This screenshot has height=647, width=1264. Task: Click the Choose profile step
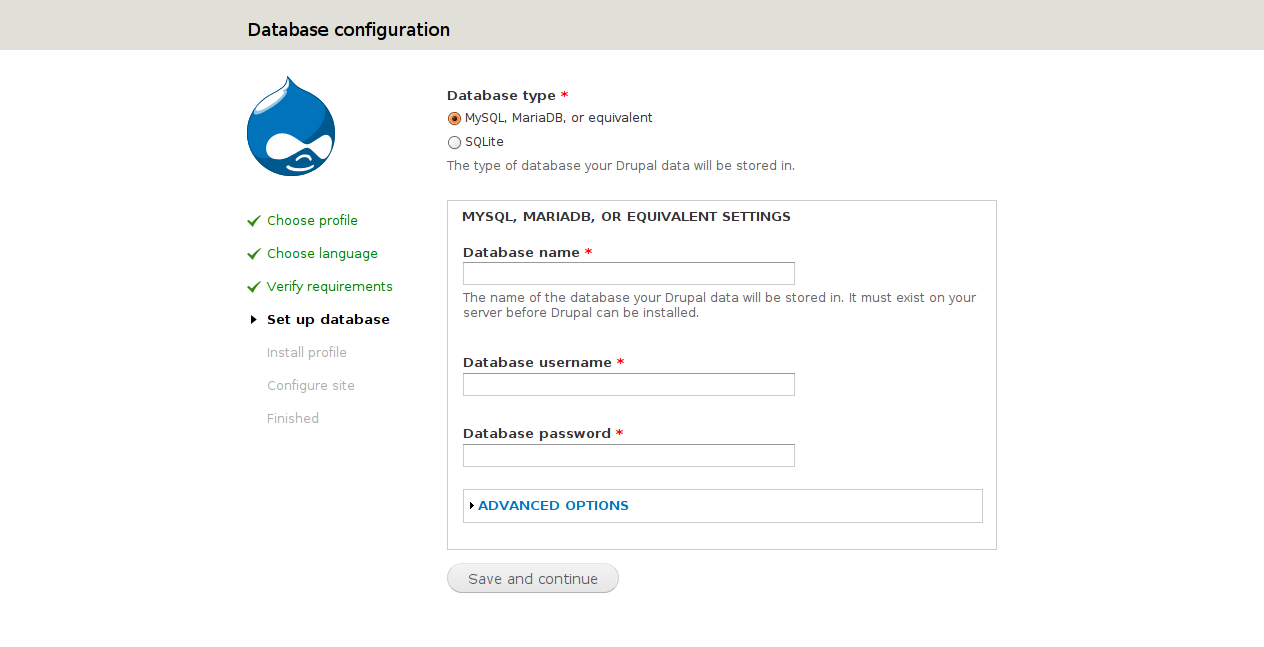tap(312, 221)
